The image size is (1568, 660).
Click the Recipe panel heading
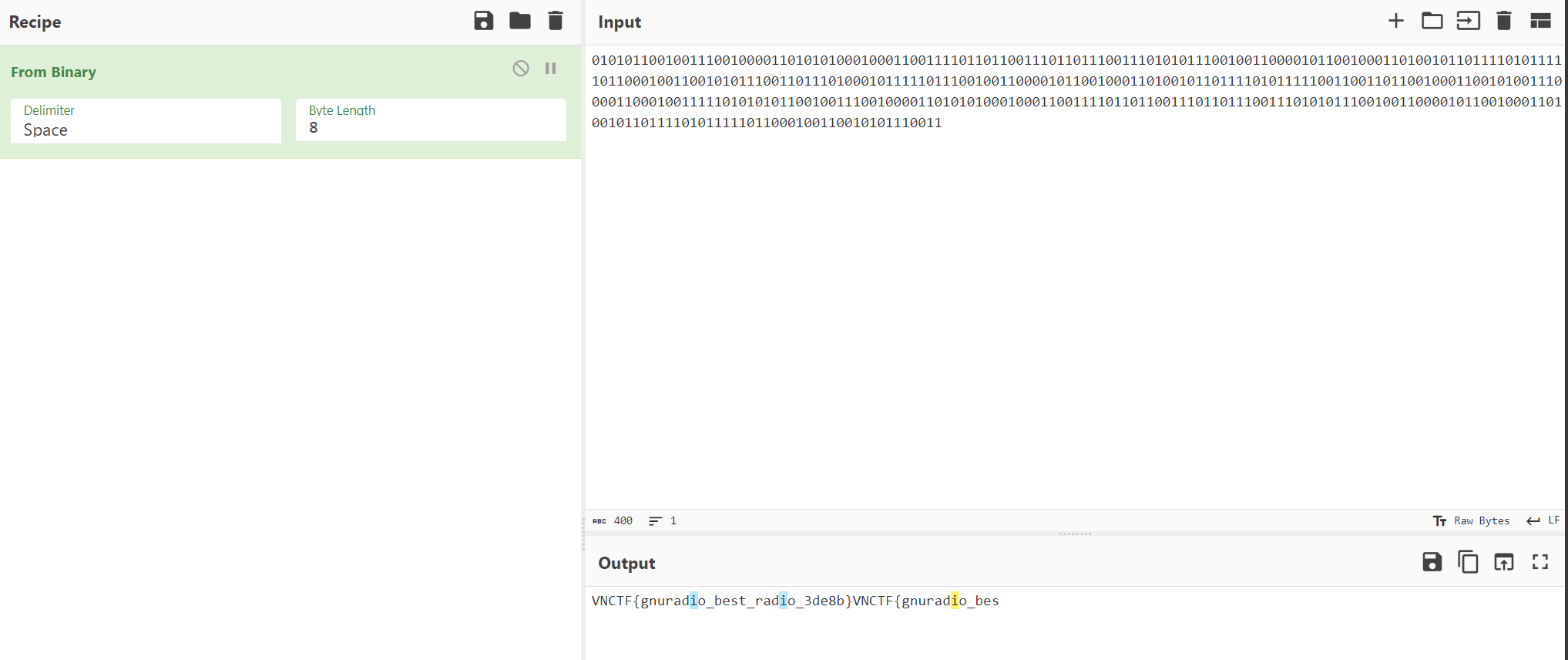35,22
